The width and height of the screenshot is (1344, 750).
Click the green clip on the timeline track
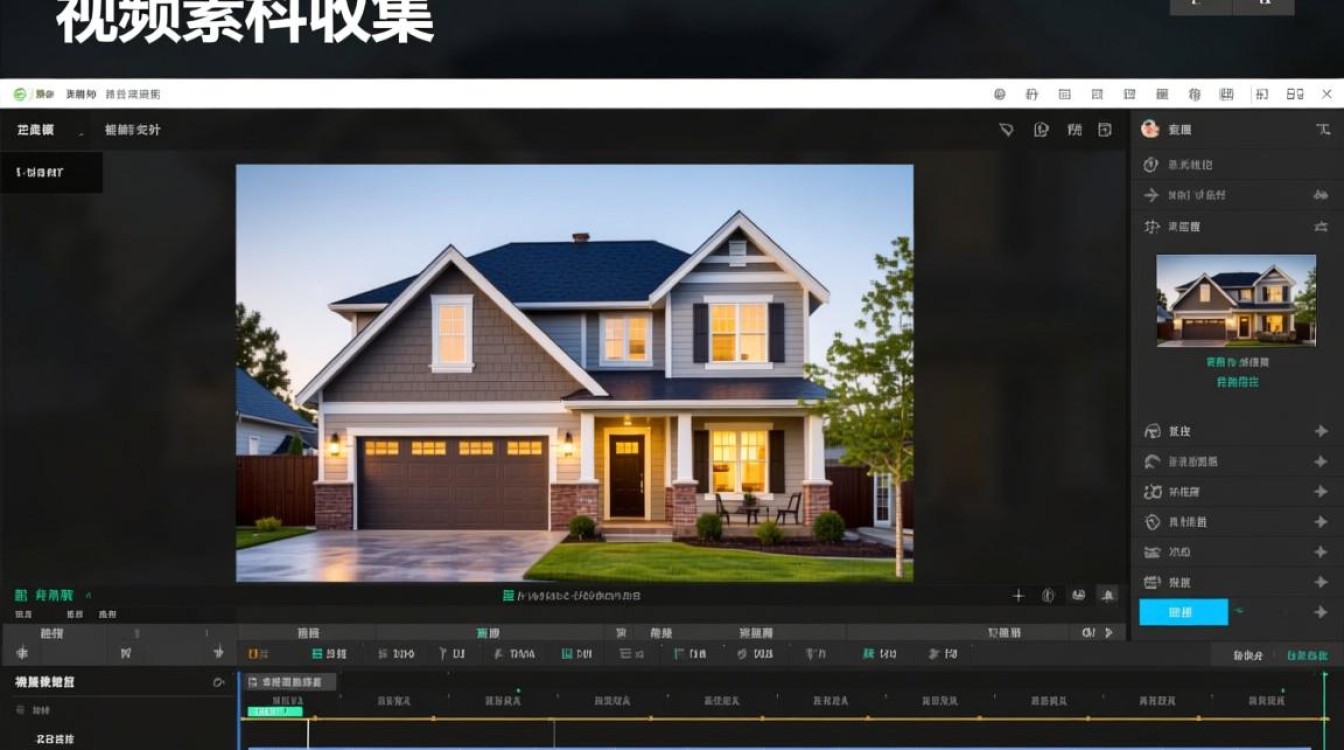[x=275, y=711]
